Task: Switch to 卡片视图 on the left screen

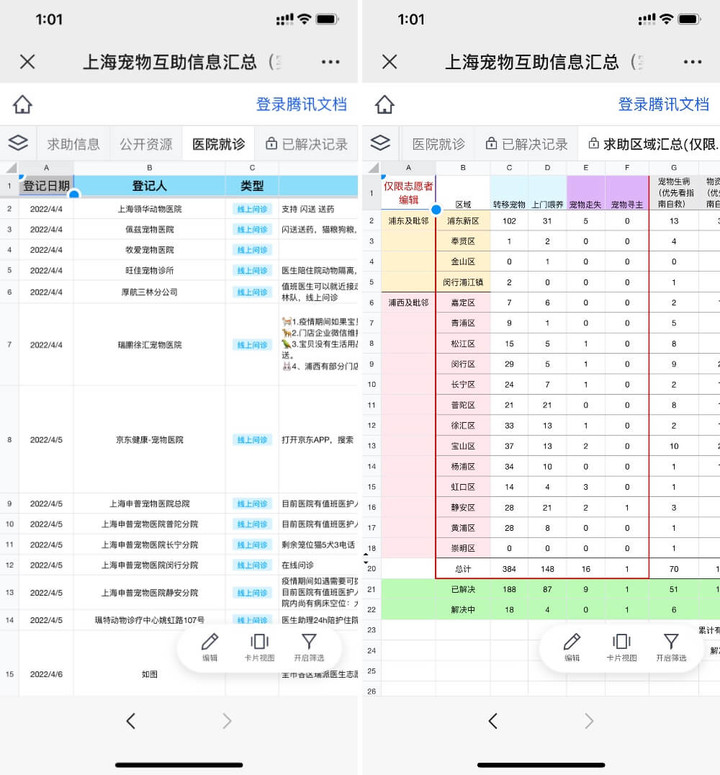Action: pyautogui.click(x=259, y=647)
